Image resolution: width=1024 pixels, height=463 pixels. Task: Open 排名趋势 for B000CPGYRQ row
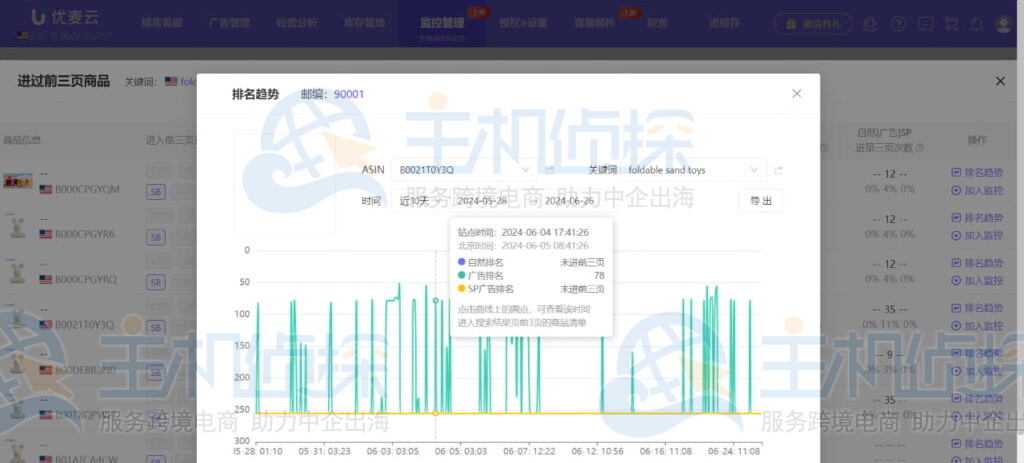point(977,263)
